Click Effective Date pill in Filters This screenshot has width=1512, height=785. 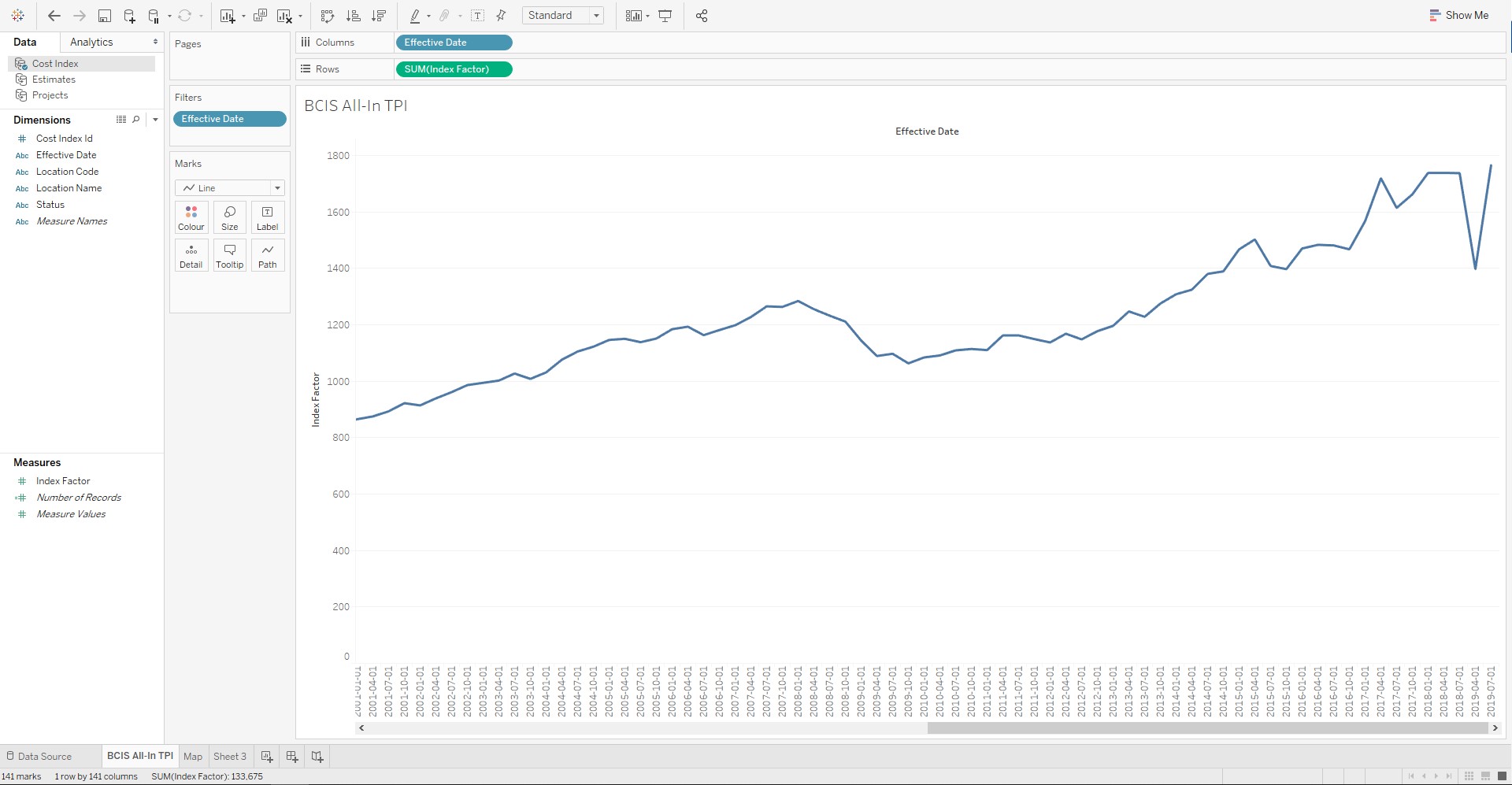[229, 119]
